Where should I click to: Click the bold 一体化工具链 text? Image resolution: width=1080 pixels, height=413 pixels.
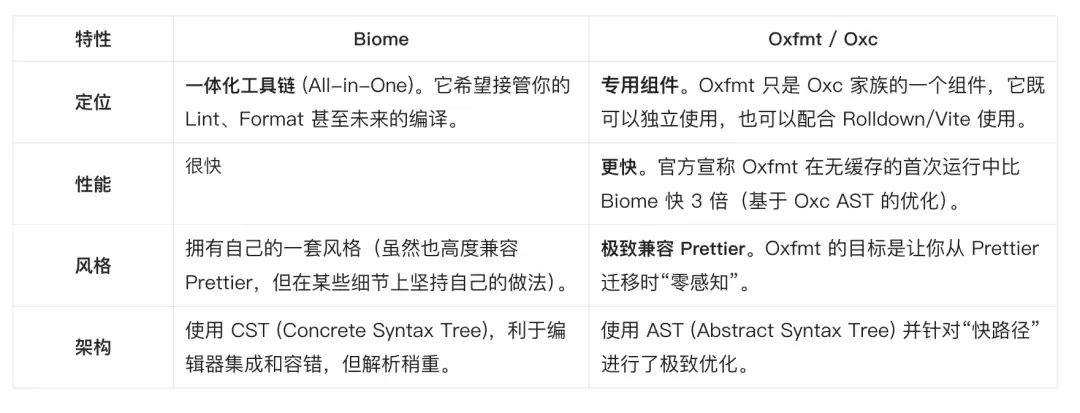tap(233, 86)
